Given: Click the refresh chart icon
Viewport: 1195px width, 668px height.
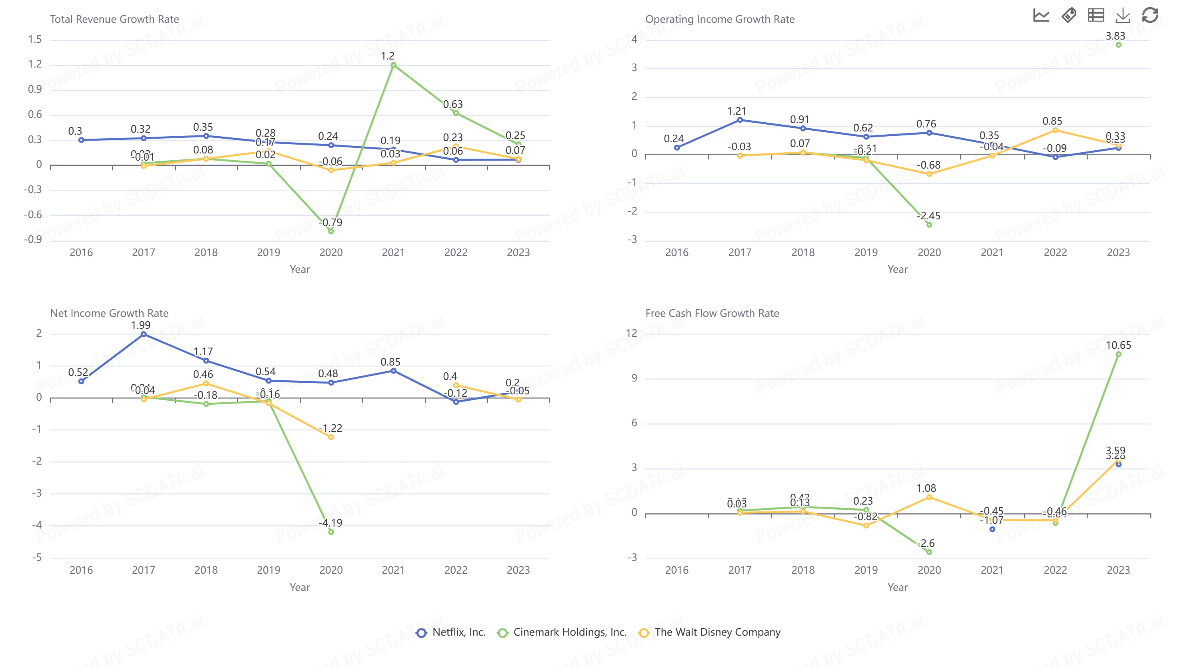Looking at the screenshot, I should (1150, 15).
